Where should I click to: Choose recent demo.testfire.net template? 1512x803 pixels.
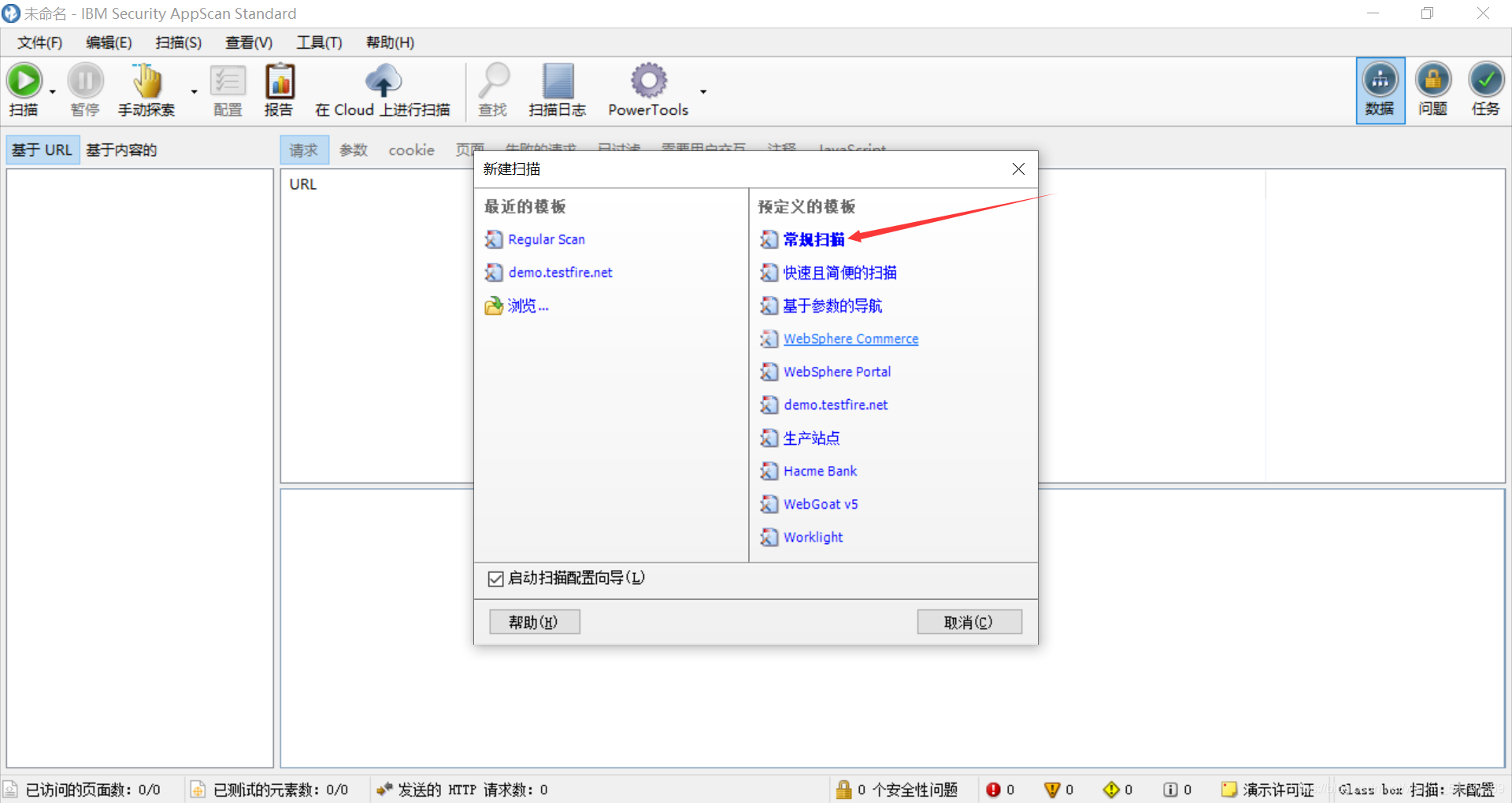(x=560, y=272)
